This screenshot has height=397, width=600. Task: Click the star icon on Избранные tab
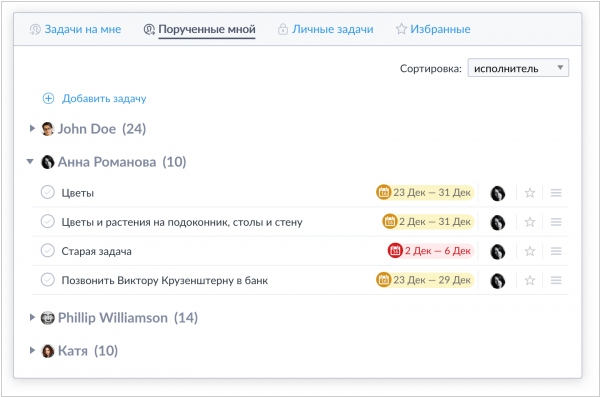[x=401, y=29]
